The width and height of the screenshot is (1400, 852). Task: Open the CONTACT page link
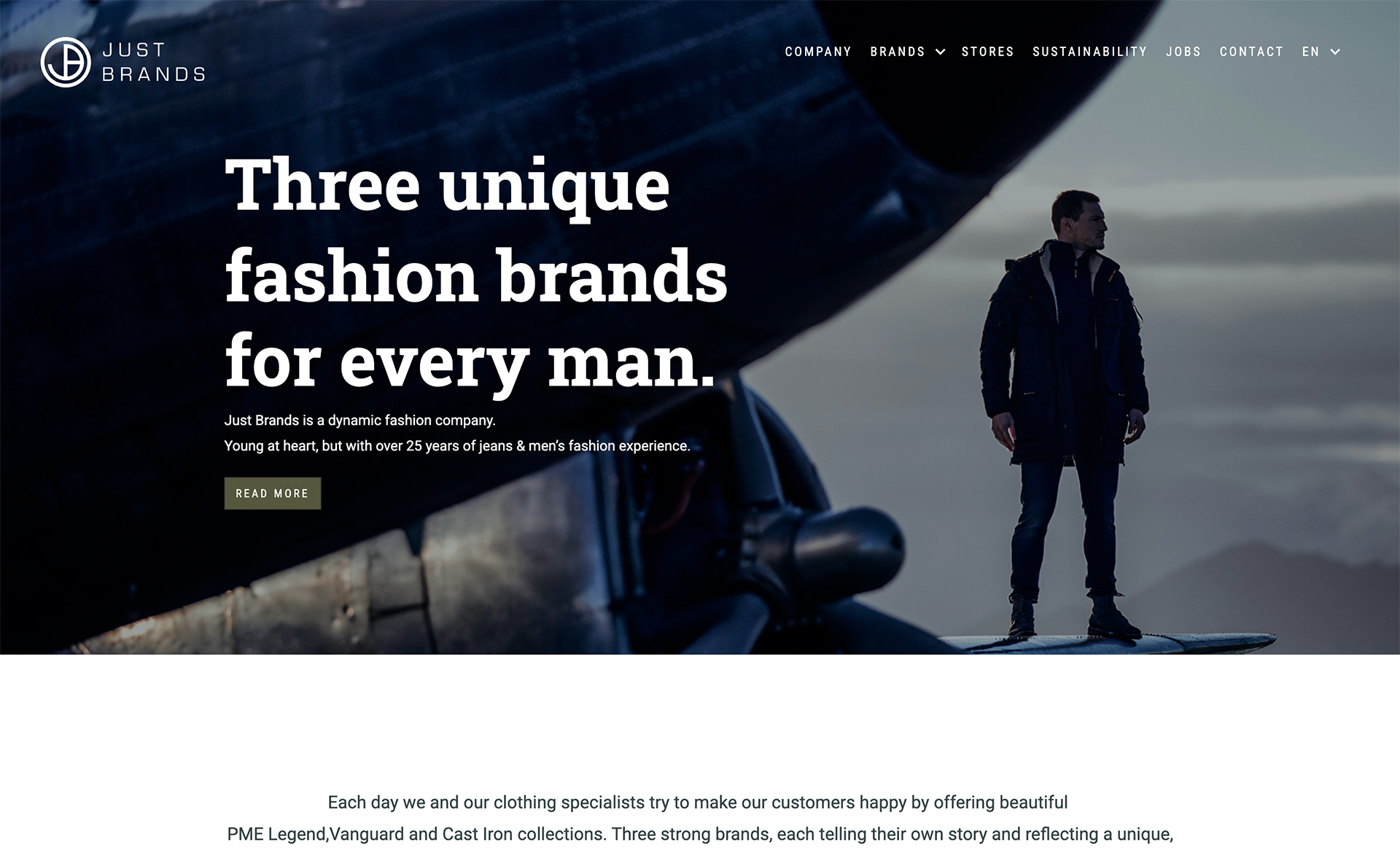point(1251,52)
